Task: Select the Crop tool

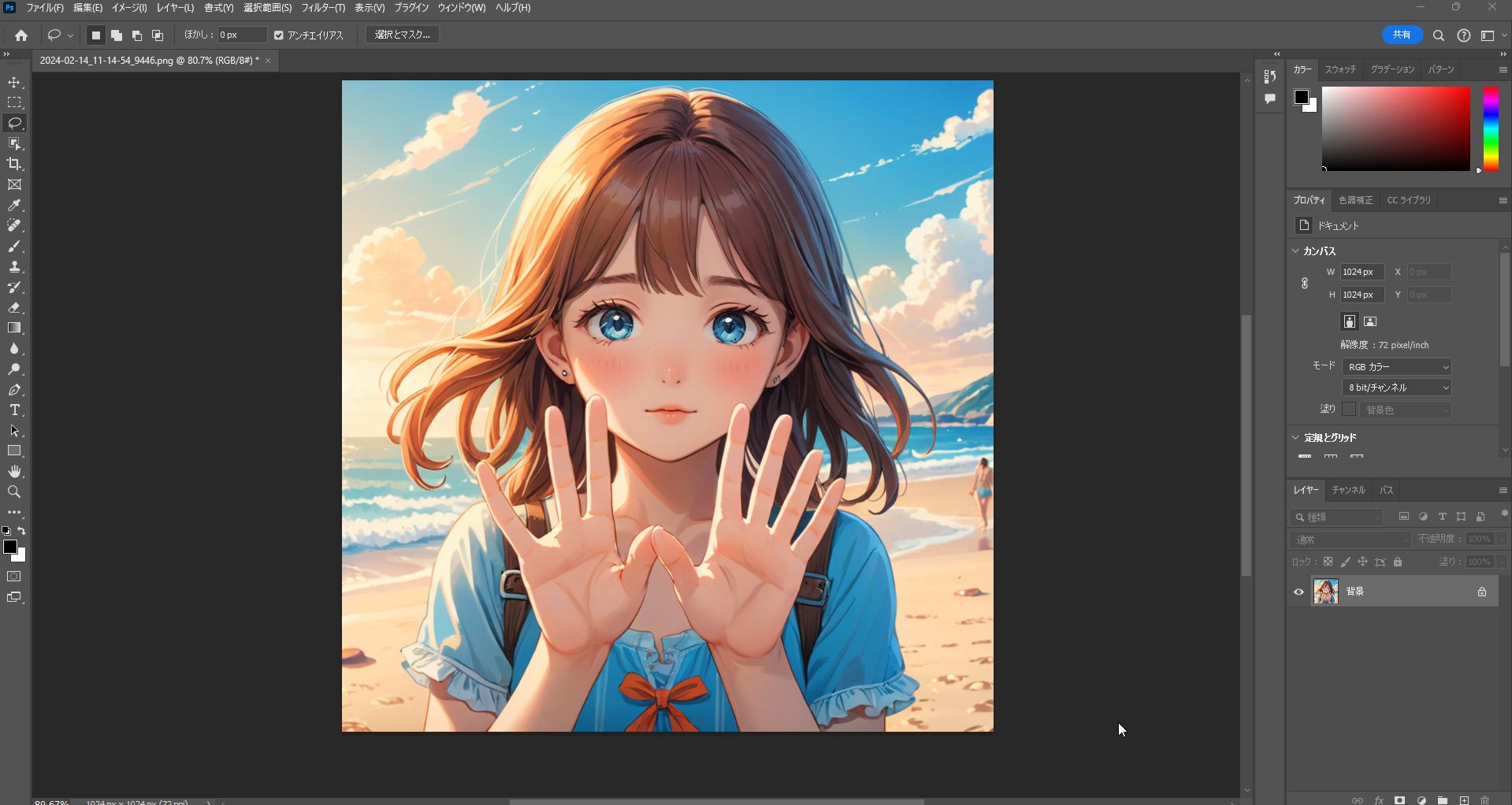Action: (x=14, y=164)
